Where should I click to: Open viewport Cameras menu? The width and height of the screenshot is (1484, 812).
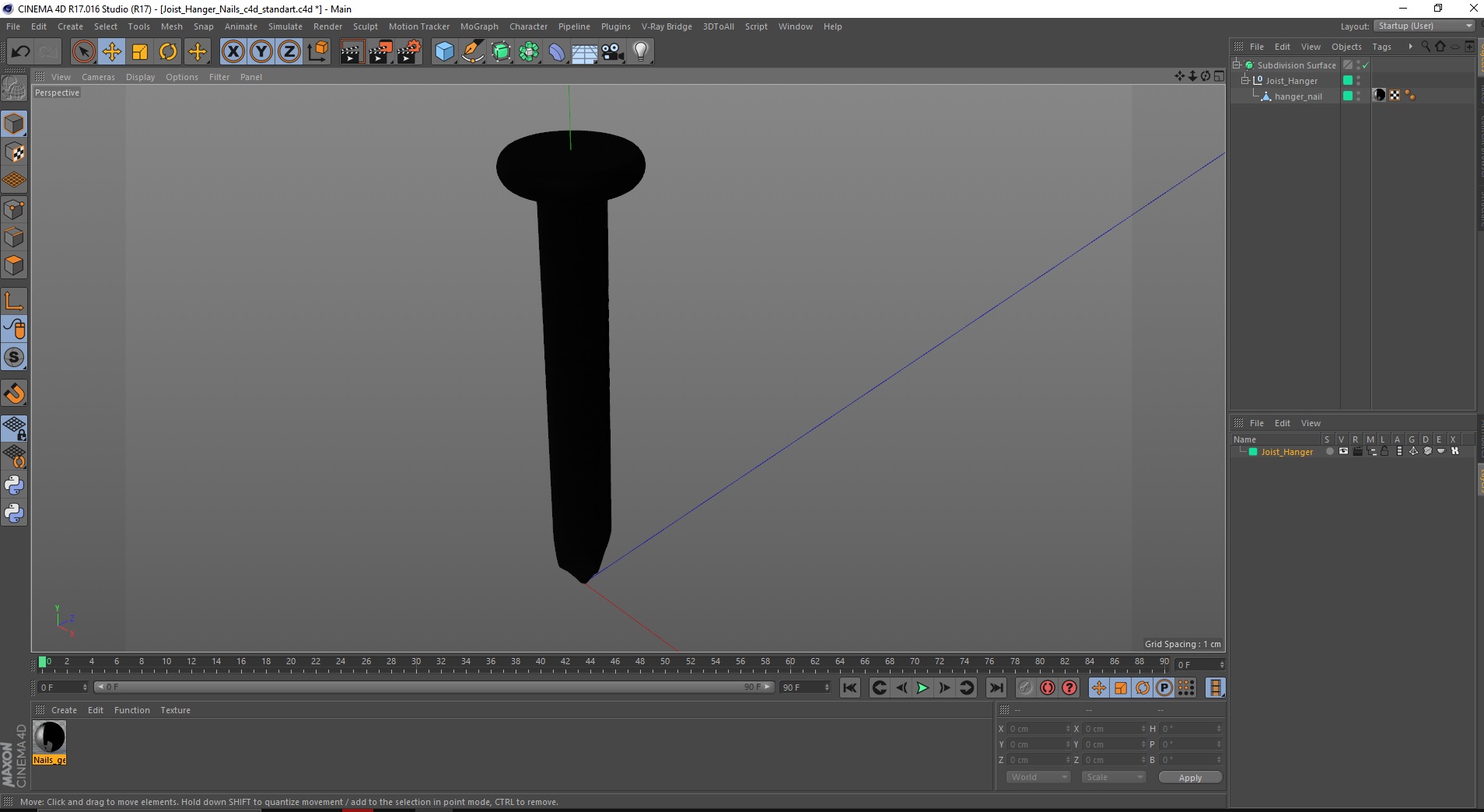pos(98,77)
